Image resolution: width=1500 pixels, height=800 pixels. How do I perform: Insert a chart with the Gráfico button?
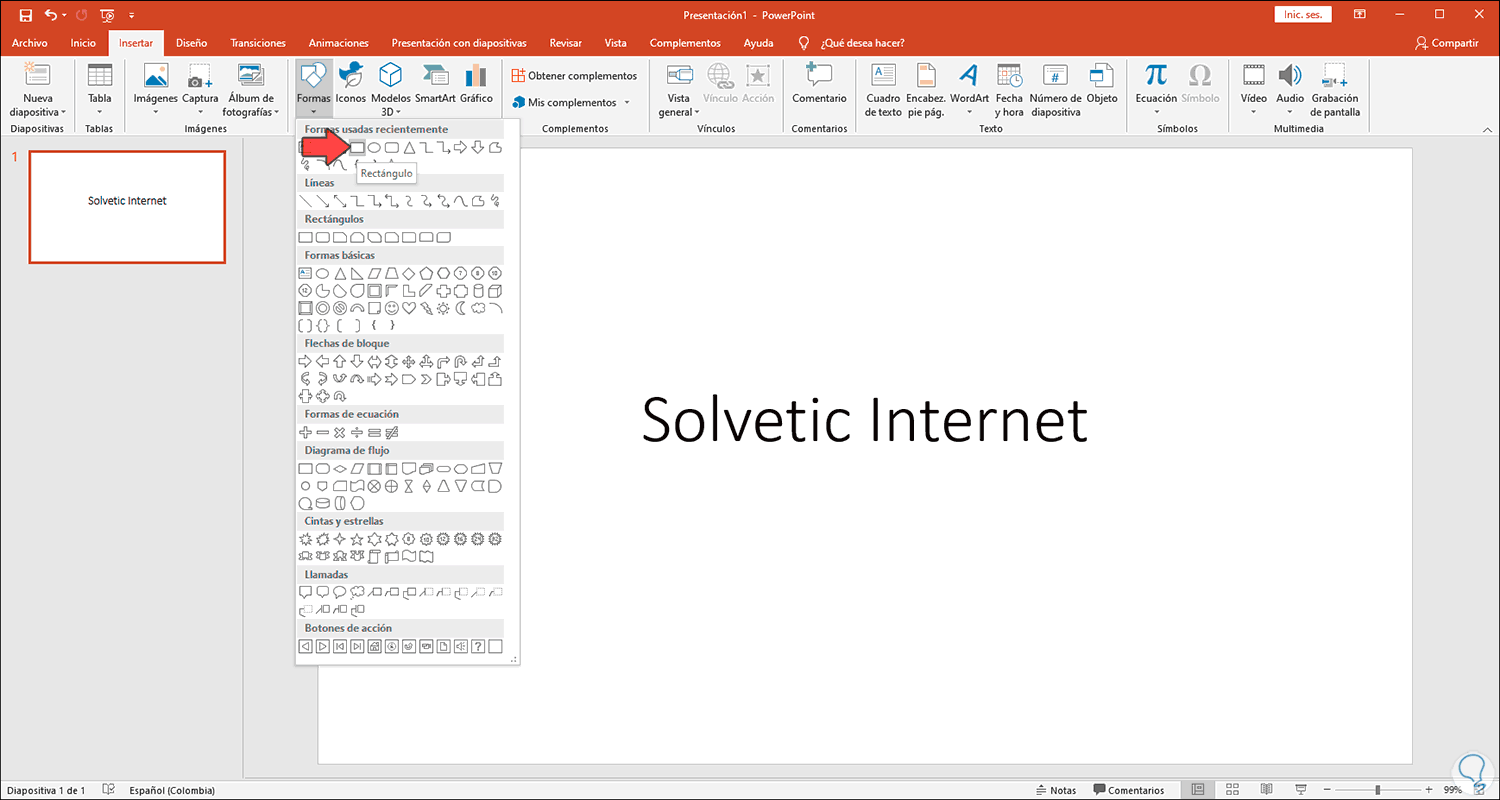476,85
